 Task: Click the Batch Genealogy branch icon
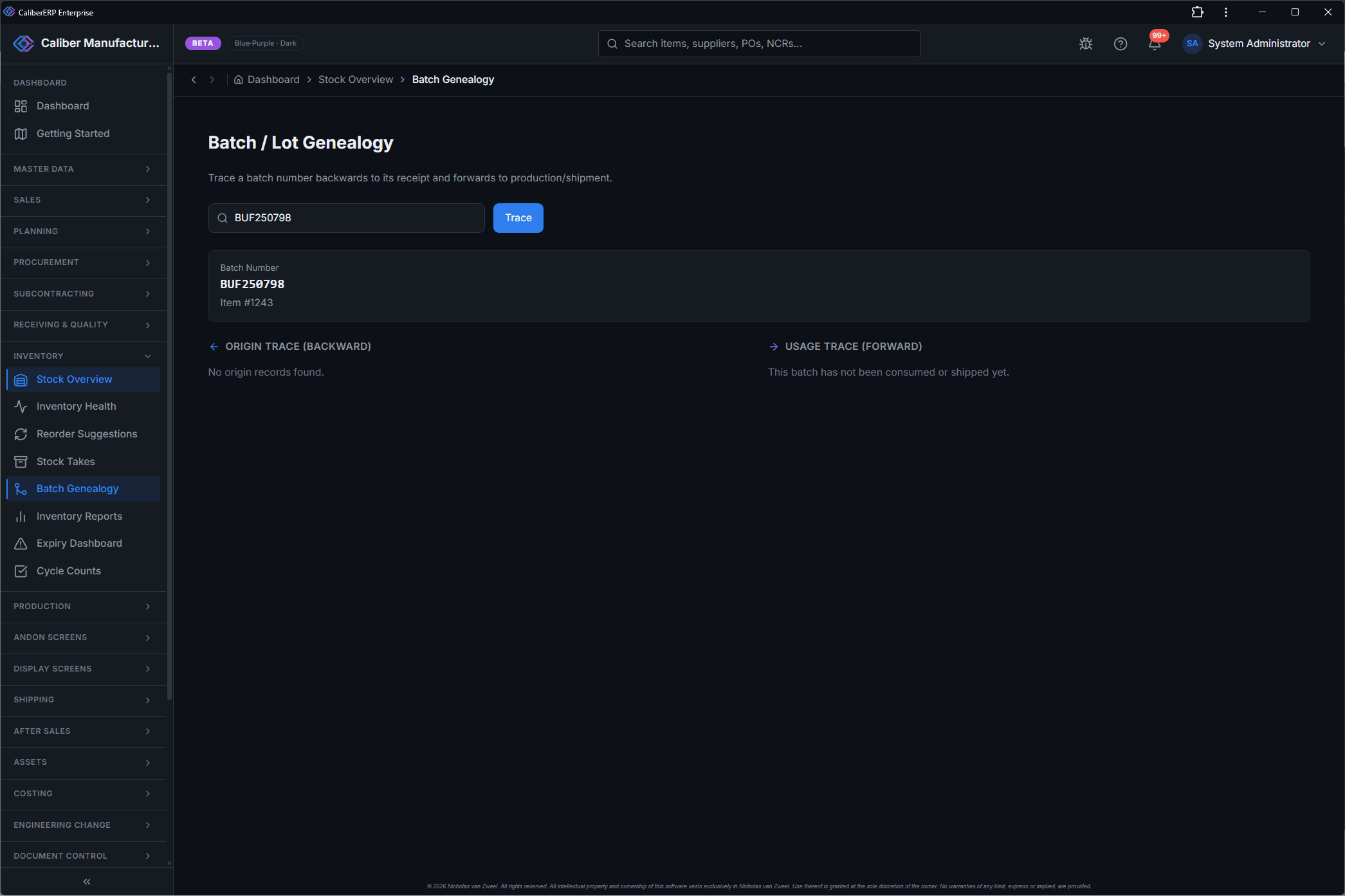21,489
